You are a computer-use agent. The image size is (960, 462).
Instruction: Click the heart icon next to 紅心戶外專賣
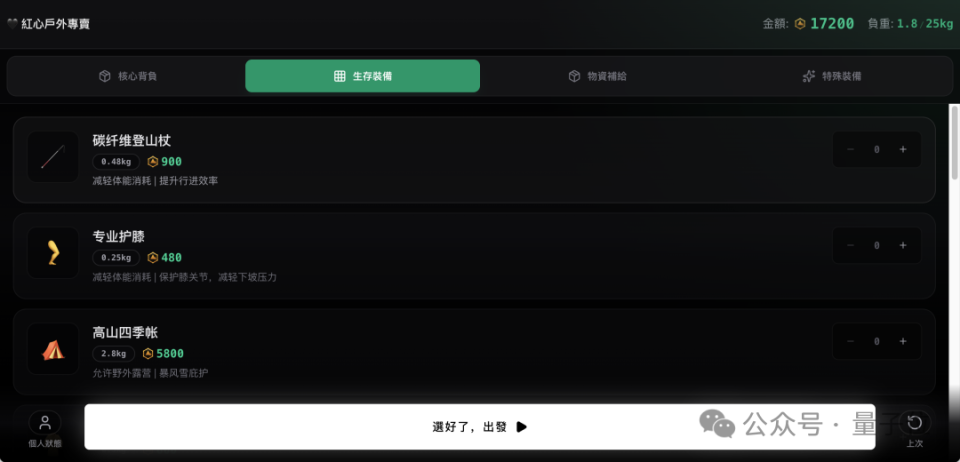coord(12,24)
